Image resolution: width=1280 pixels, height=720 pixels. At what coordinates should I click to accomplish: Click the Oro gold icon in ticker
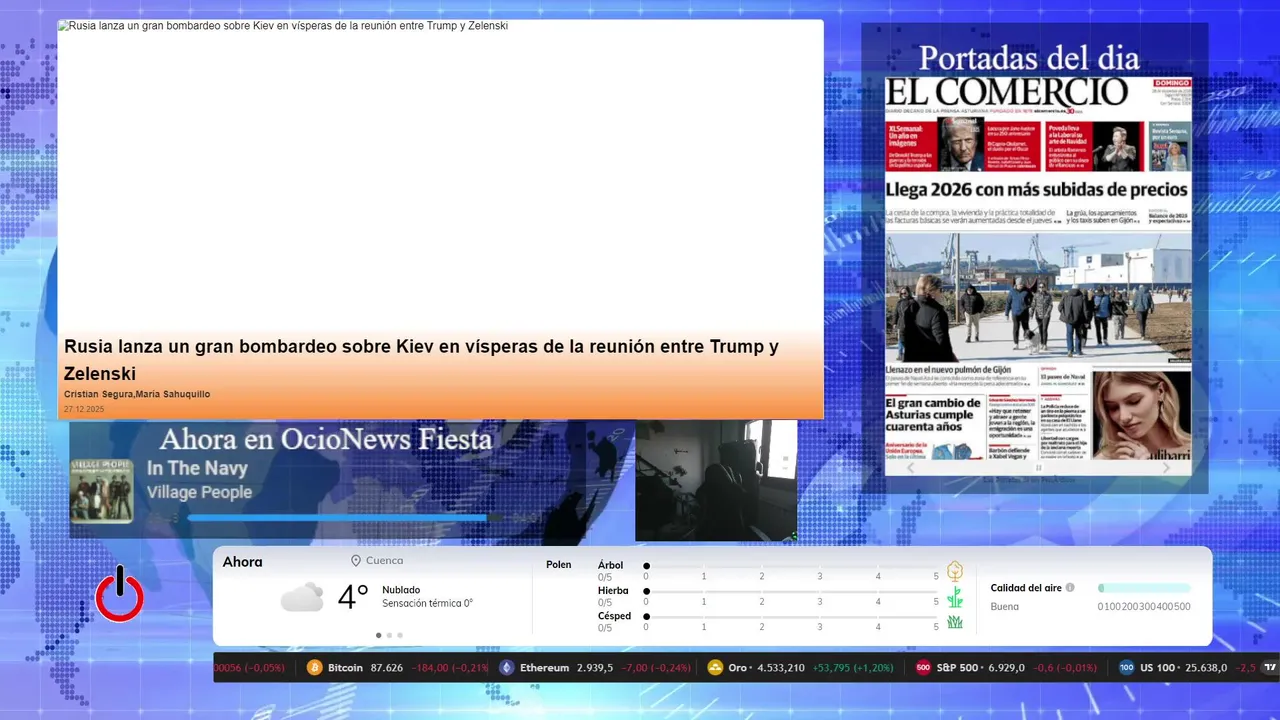click(715, 668)
